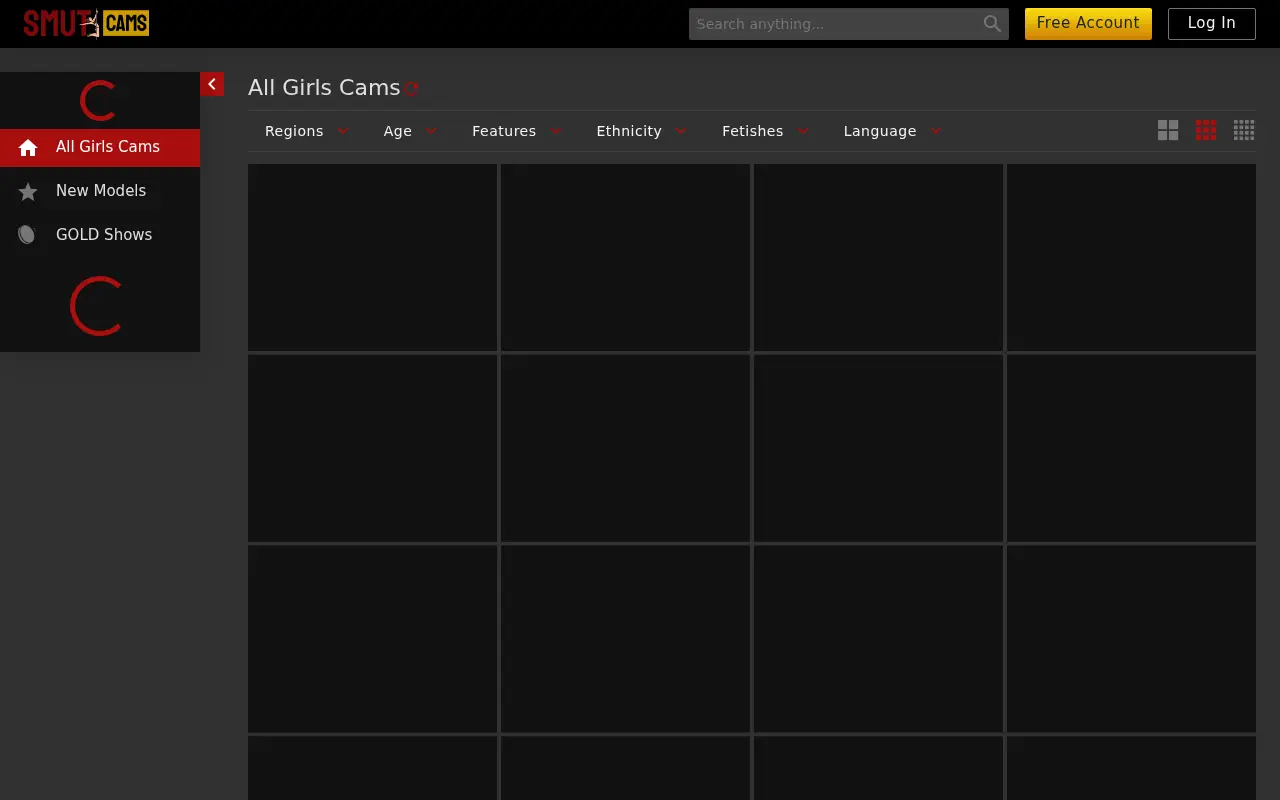Open the Ethnicity filter dropdown
The height and width of the screenshot is (800, 1280).
tap(641, 131)
